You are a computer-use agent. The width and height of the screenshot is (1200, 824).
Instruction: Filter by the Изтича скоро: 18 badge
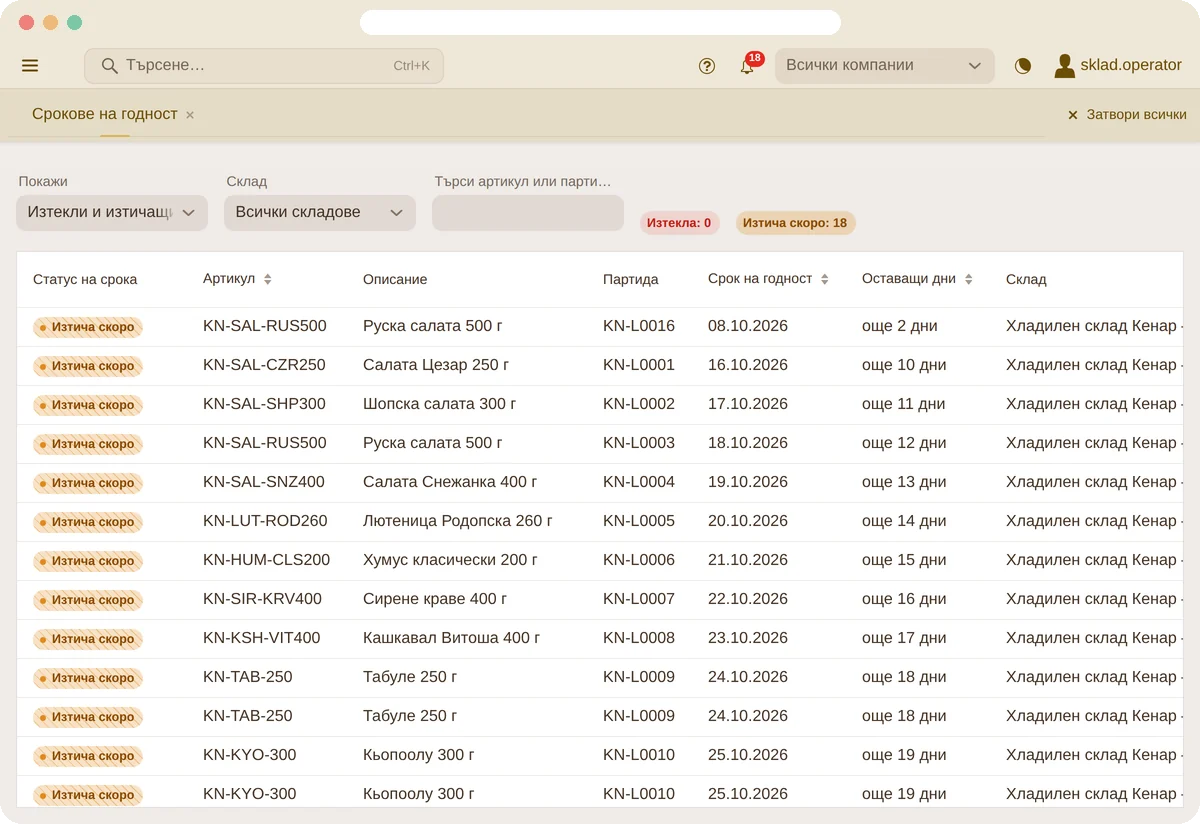coord(796,223)
